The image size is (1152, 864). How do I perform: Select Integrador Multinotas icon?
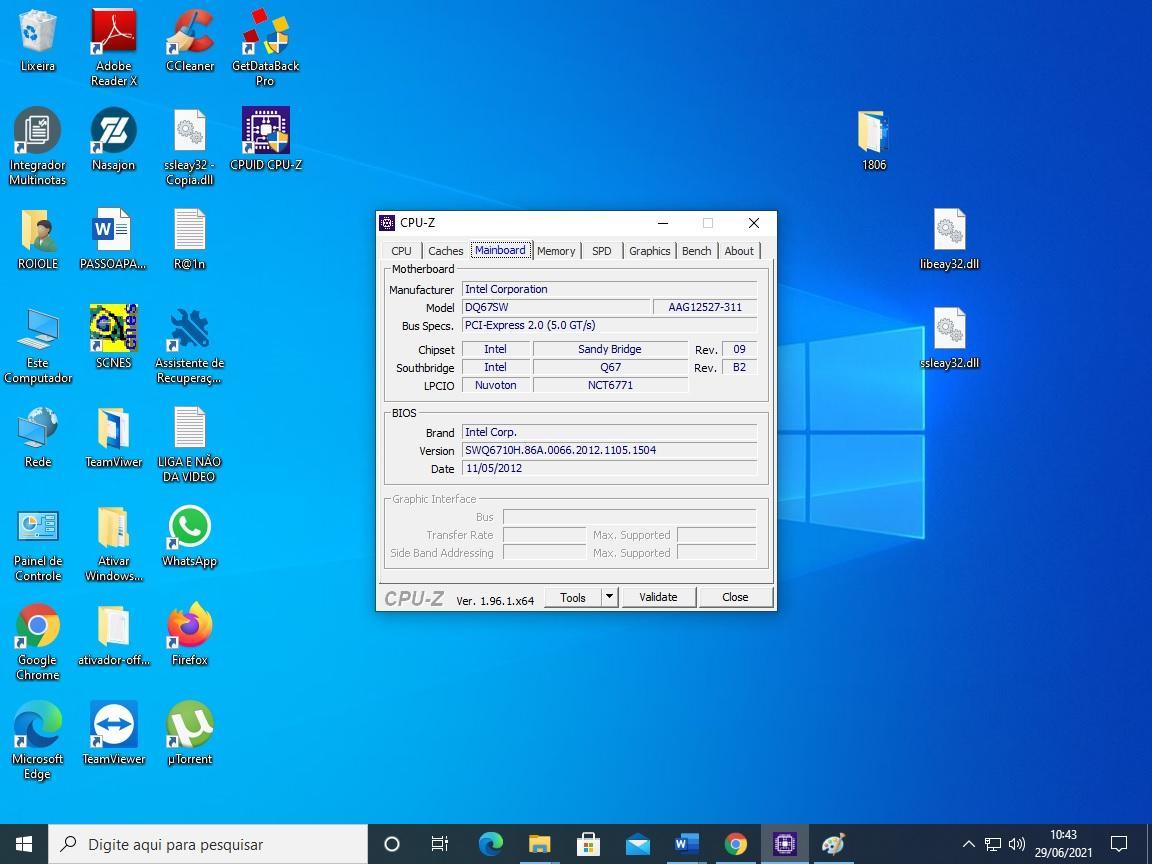tap(37, 146)
